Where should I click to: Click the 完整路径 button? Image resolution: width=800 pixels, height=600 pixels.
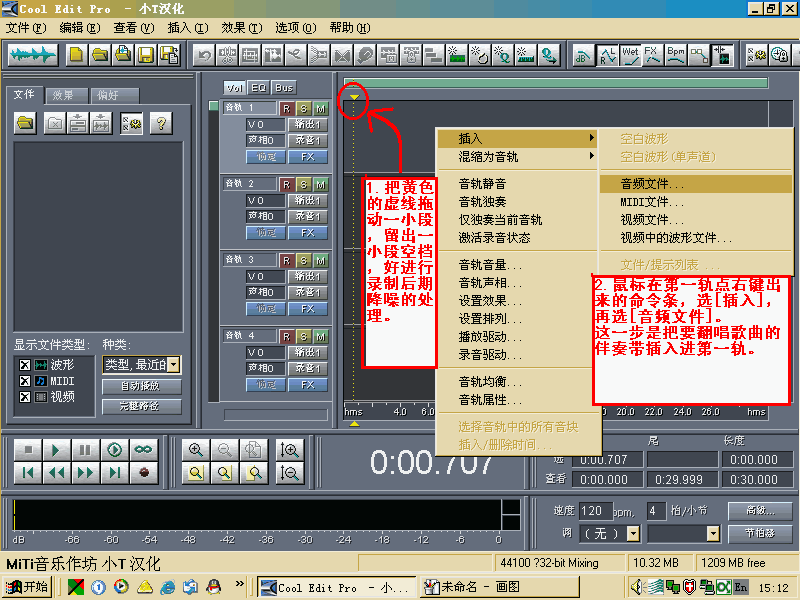point(141,407)
